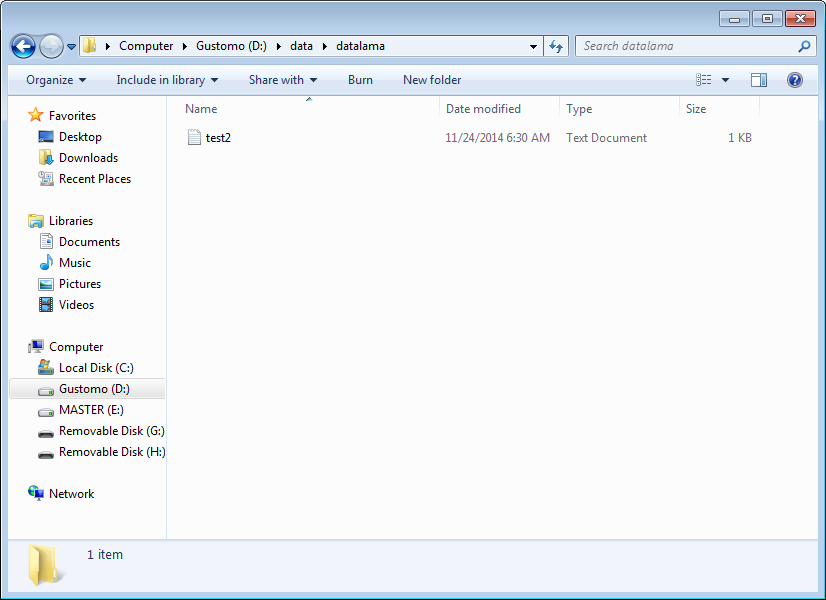Click the Favorites star icon

click(36, 115)
